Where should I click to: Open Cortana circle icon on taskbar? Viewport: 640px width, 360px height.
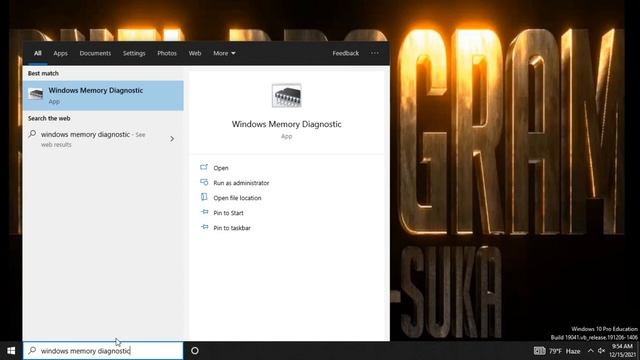click(195, 351)
